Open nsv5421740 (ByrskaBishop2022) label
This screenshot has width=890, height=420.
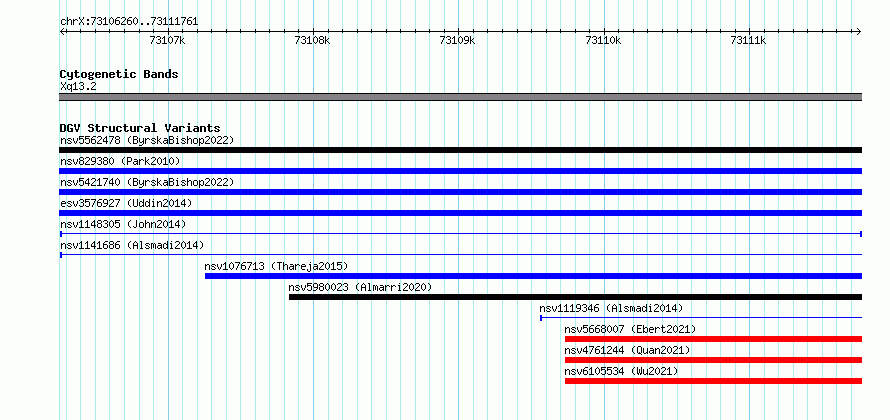pos(147,182)
